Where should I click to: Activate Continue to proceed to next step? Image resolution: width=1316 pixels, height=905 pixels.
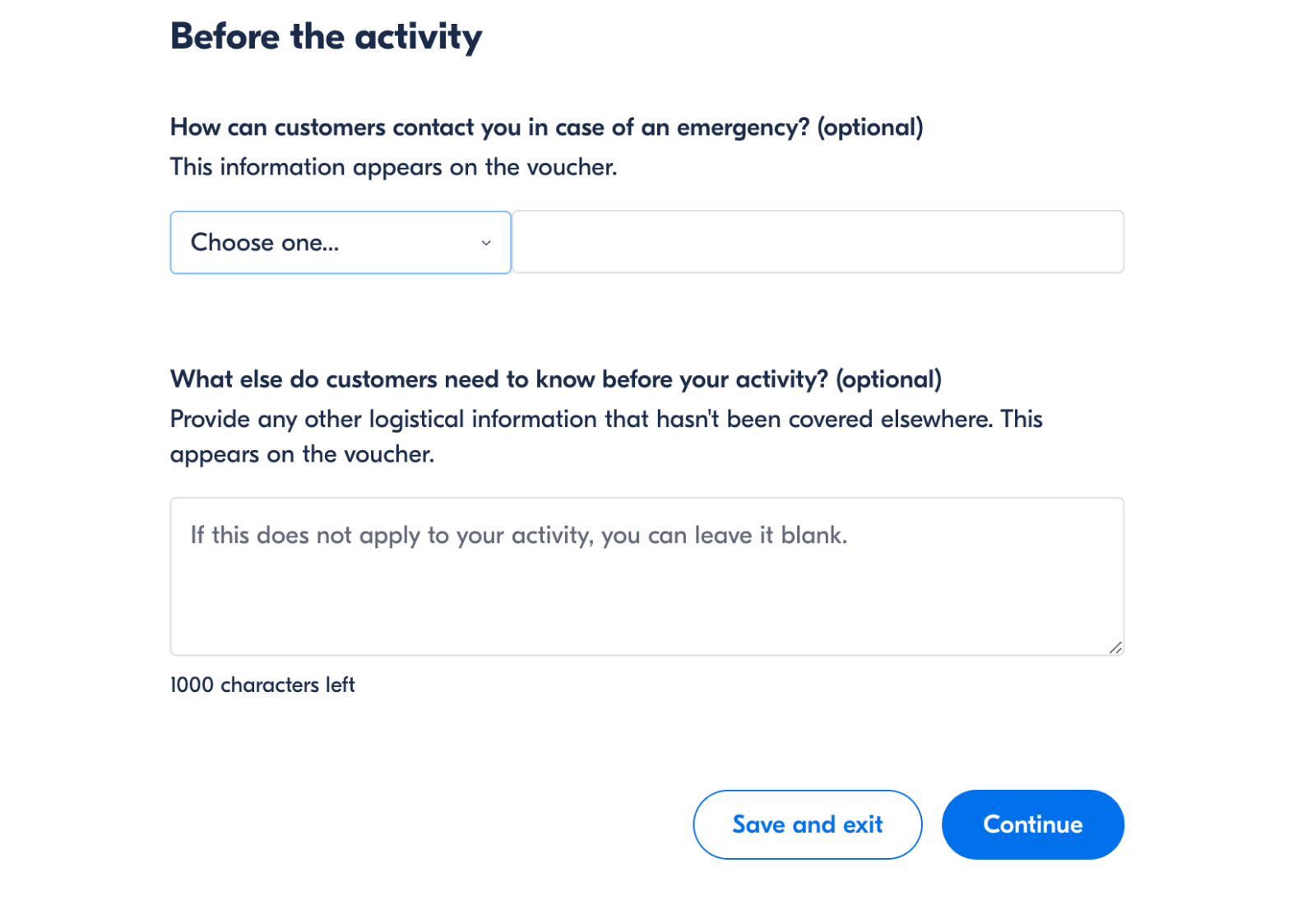click(x=1032, y=824)
